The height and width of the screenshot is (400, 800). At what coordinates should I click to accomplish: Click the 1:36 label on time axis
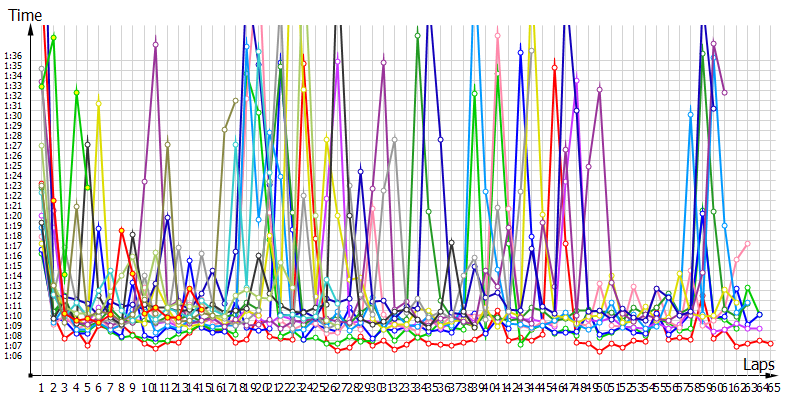(x=13, y=56)
